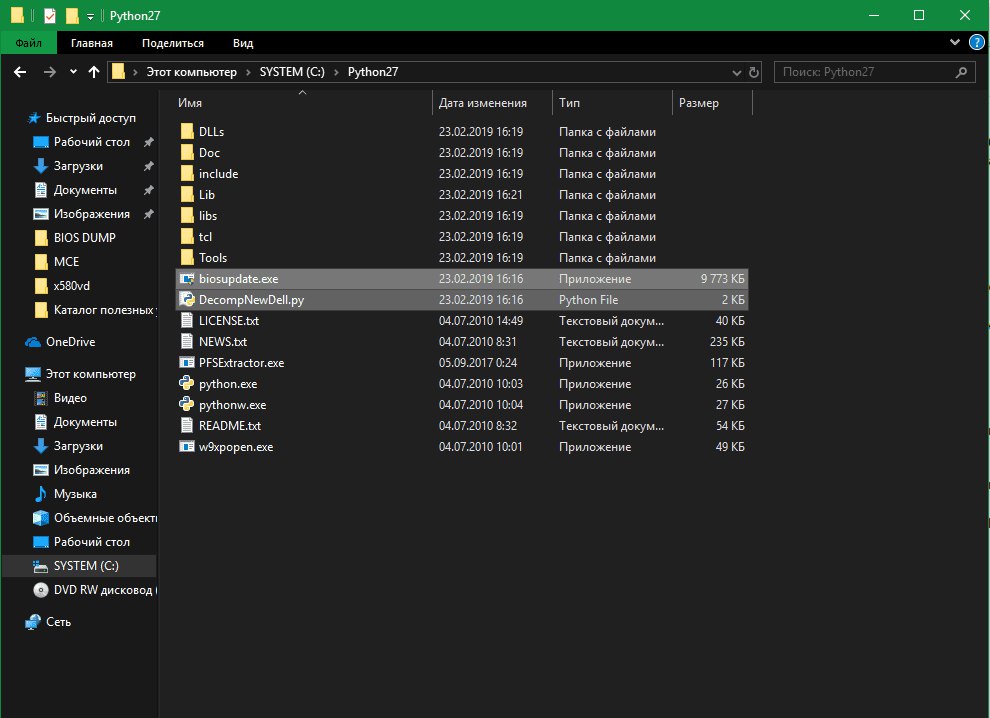Navigate to the SYSTEM (C:) breadcrumb
The width and height of the screenshot is (990, 718).
point(292,72)
